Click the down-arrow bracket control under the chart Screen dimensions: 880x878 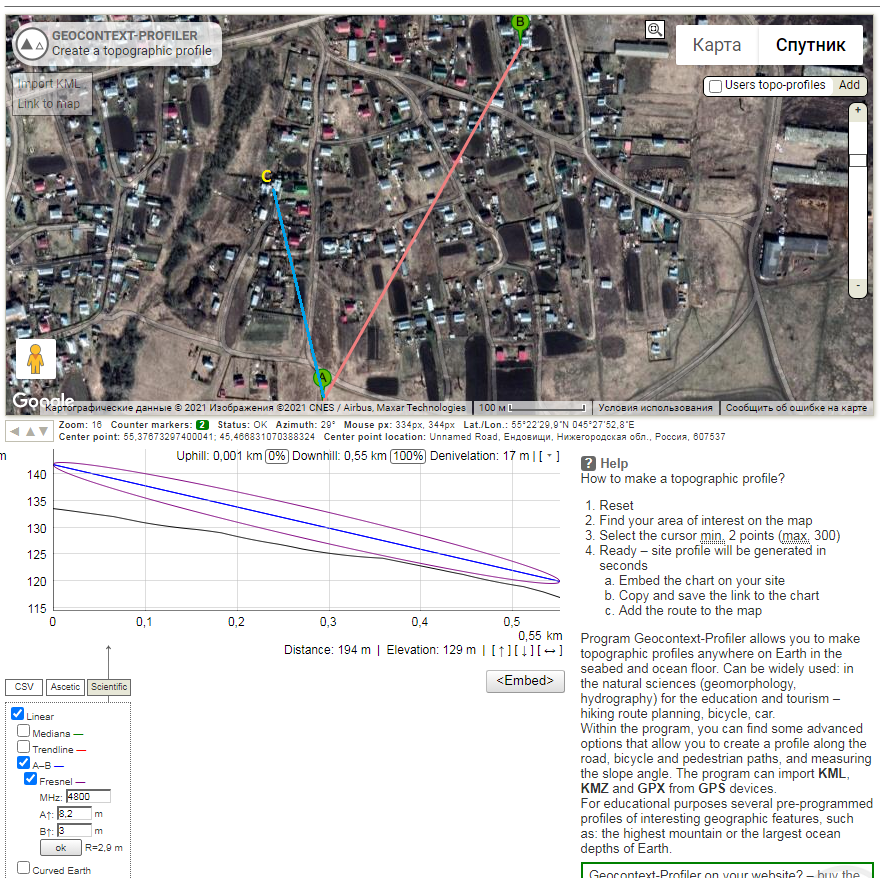pos(524,650)
